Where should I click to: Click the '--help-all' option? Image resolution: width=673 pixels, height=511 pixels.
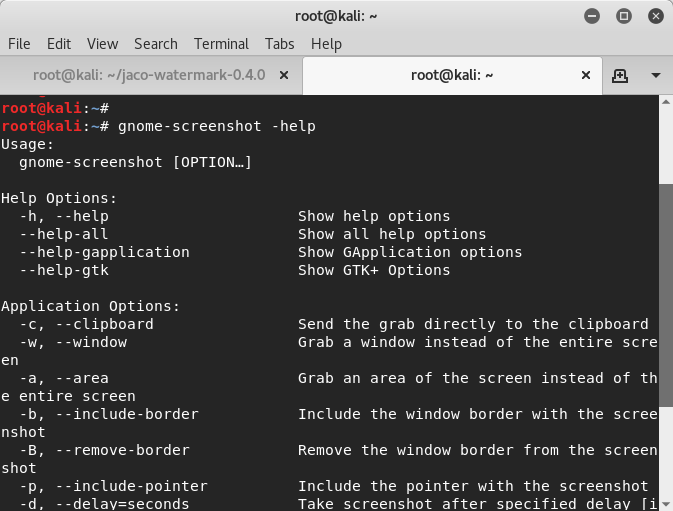(x=64, y=234)
